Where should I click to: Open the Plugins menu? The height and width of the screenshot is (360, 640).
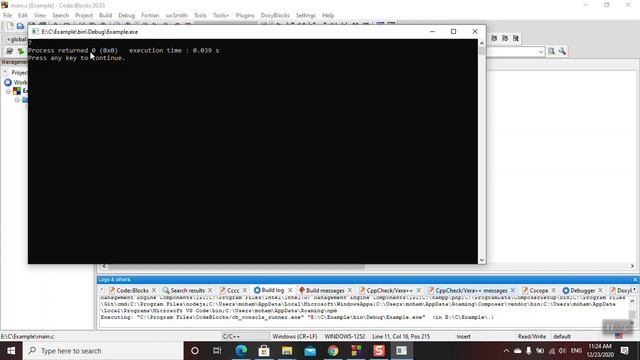tap(245, 16)
